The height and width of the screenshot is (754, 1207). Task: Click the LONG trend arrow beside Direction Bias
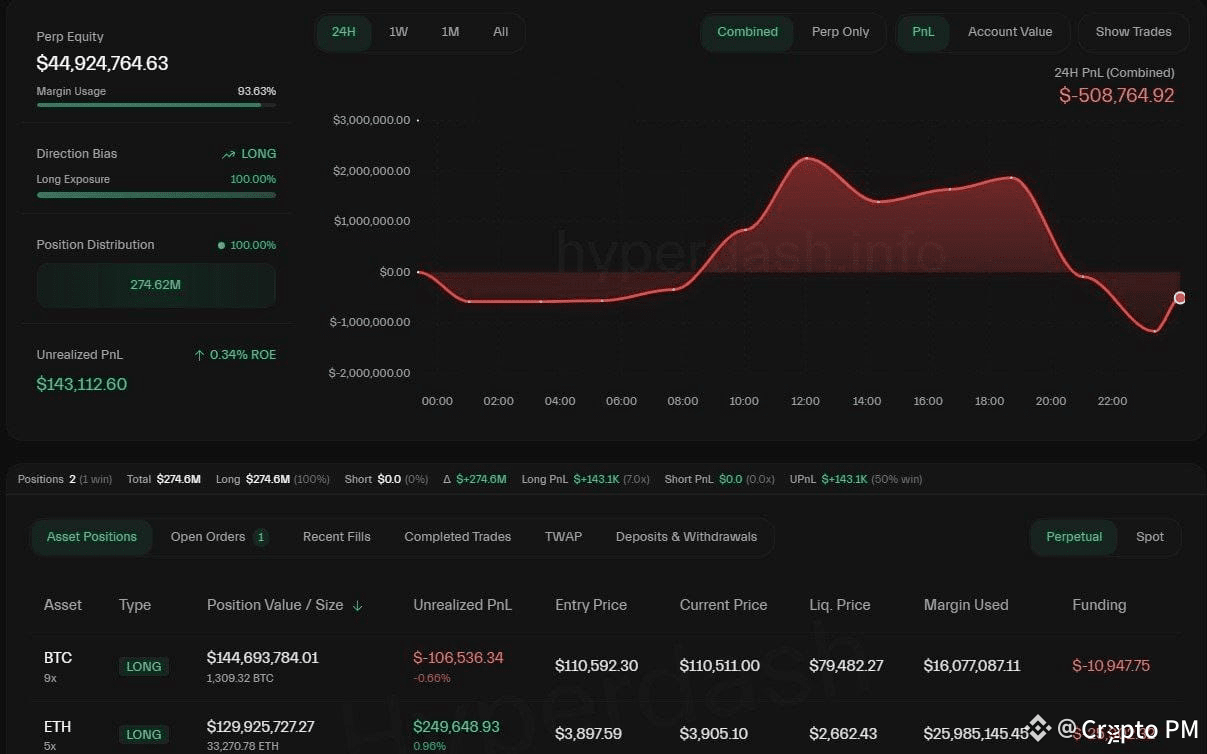[229, 153]
